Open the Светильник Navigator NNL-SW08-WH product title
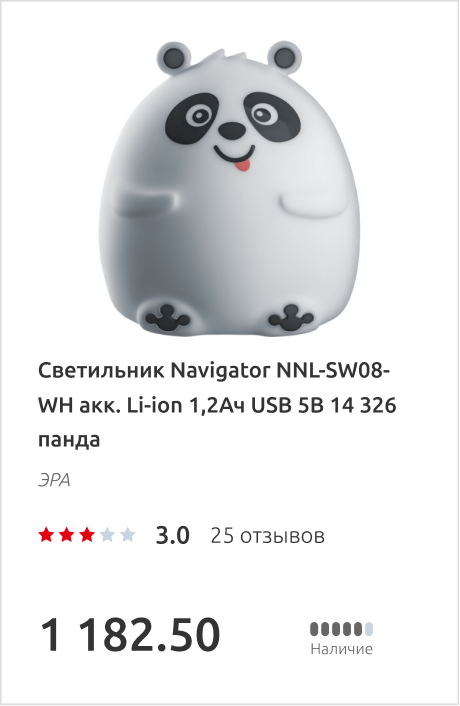The height and width of the screenshot is (706, 460). pyautogui.click(x=217, y=405)
